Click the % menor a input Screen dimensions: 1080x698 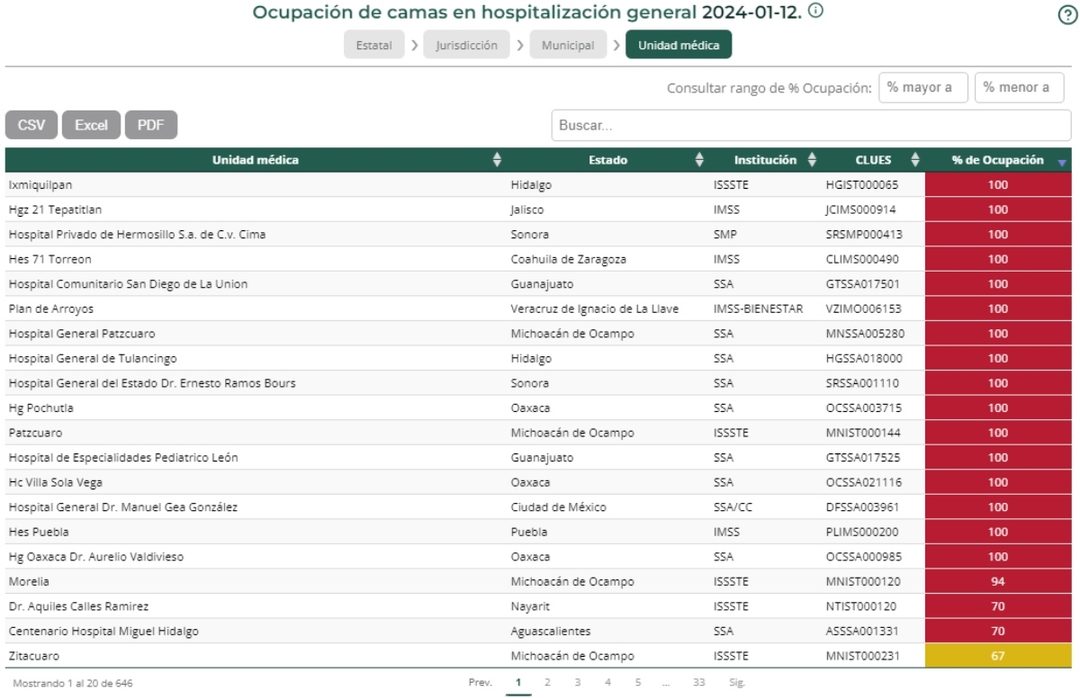click(1019, 88)
